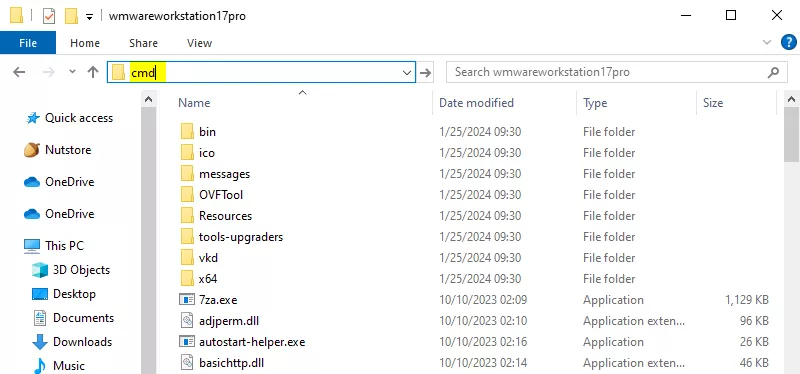The height and width of the screenshot is (374, 800).
Task: Select the bin folder
Action: [207, 132]
